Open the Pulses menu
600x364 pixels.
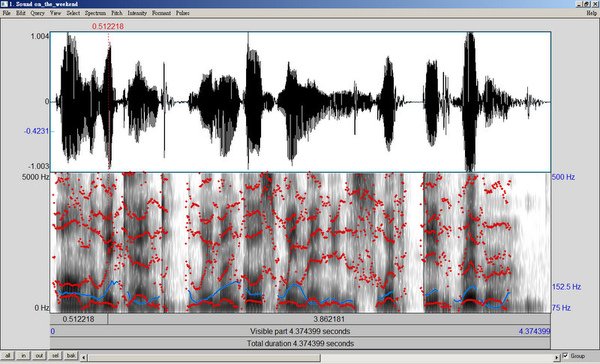pos(183,13)
